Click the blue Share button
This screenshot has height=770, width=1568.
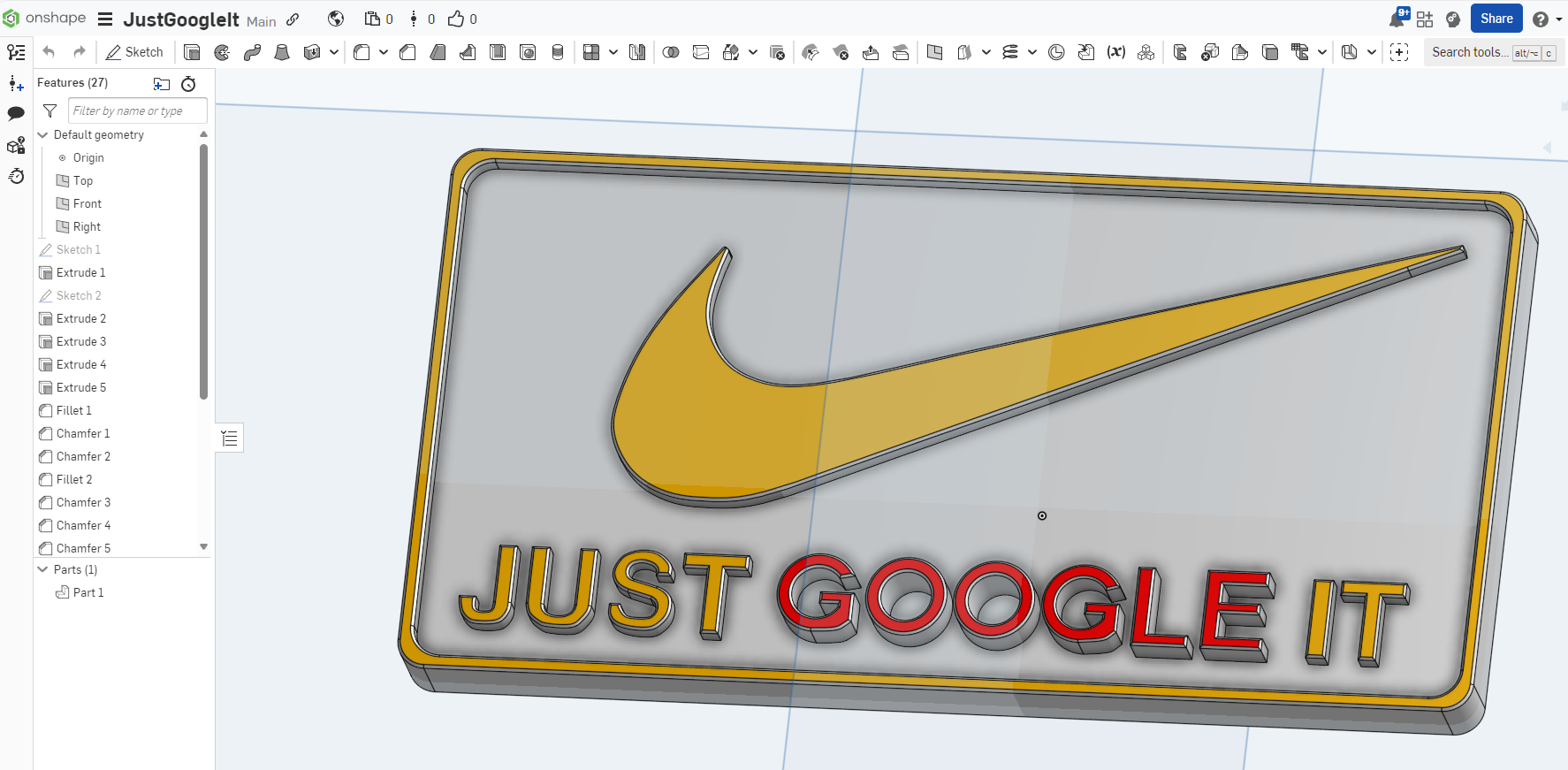(1496, 19)
